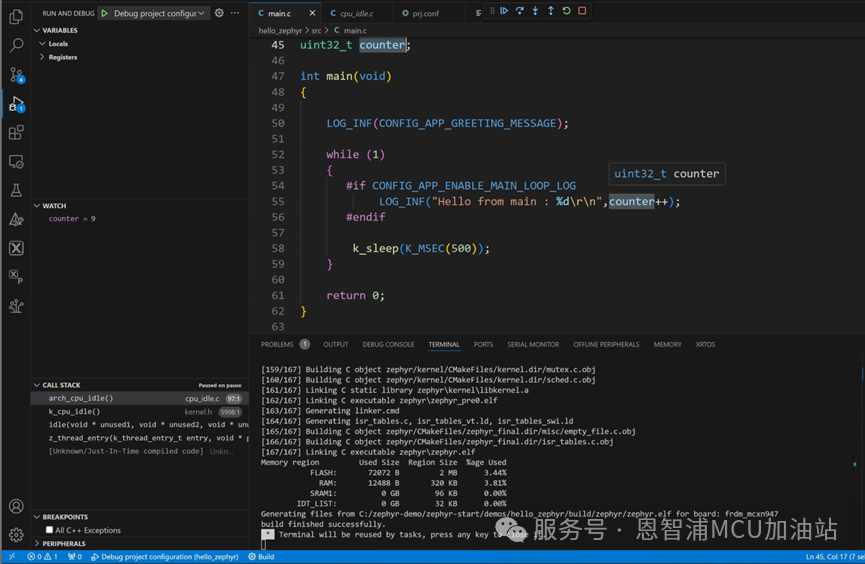
Task: Open the Source Control view
Action: point(16,75)
